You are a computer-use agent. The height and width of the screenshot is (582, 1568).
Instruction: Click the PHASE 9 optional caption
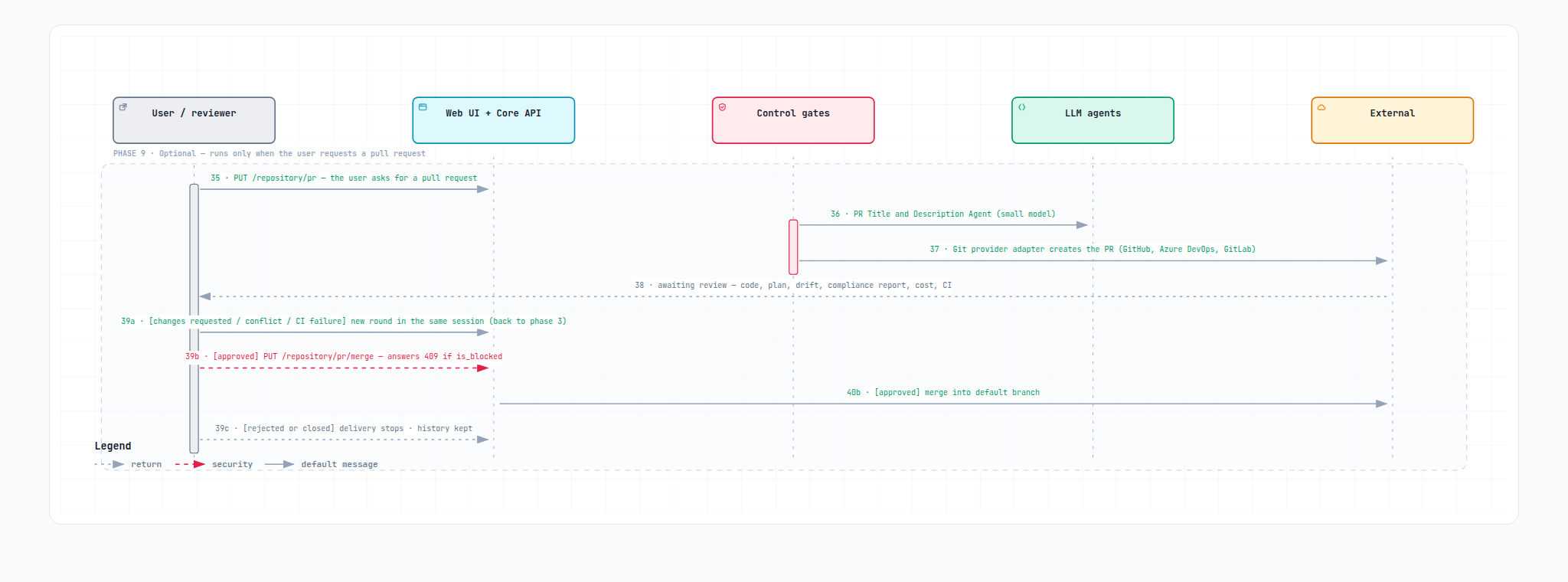pos(269,153)
